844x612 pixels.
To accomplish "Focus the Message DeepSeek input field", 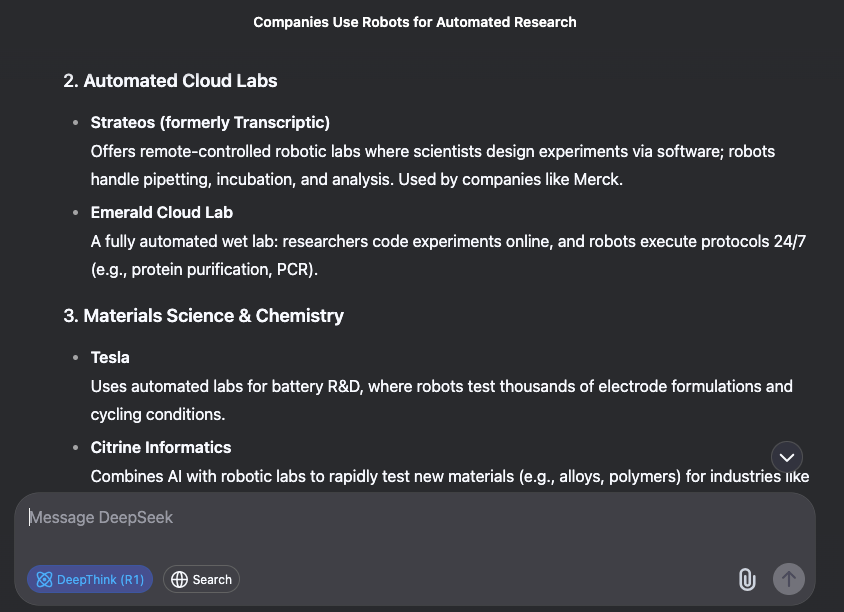I will click(x=400, y=518).
